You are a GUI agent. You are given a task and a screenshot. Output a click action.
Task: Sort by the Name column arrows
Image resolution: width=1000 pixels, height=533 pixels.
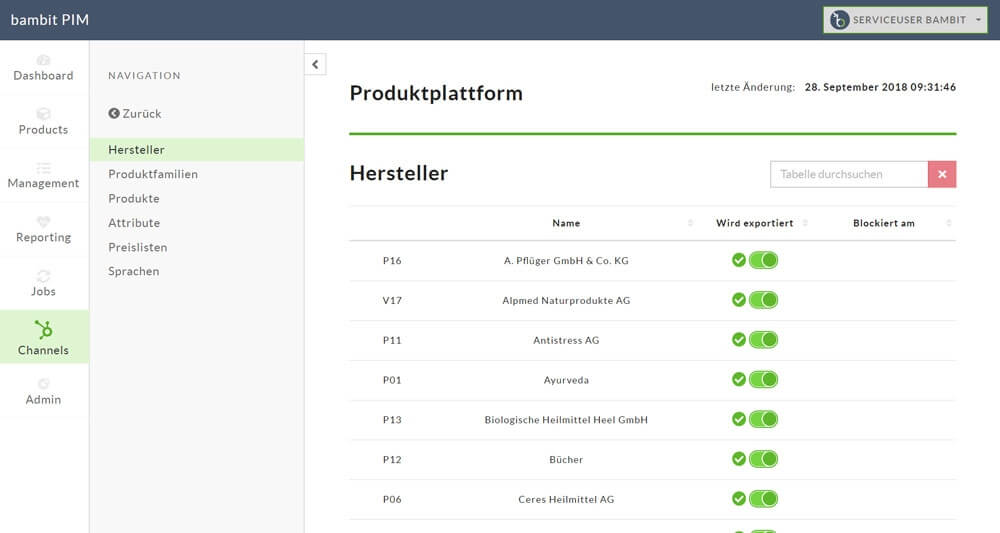pyautogui.click(x=690, y=223)
